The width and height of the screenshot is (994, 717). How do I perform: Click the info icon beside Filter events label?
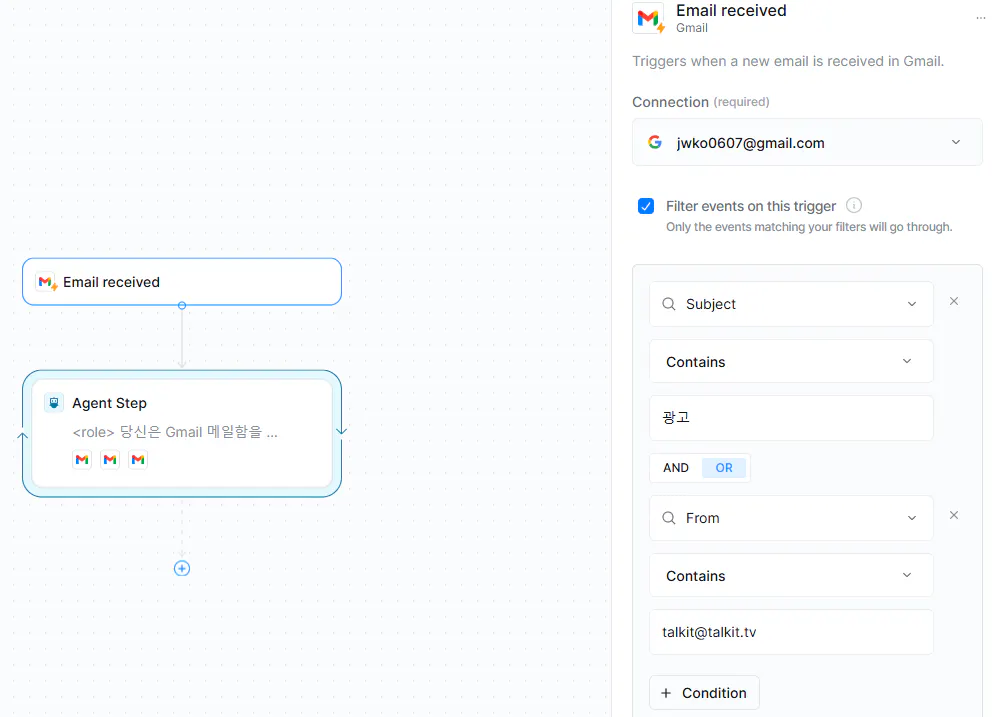click(x=854, y=205)
